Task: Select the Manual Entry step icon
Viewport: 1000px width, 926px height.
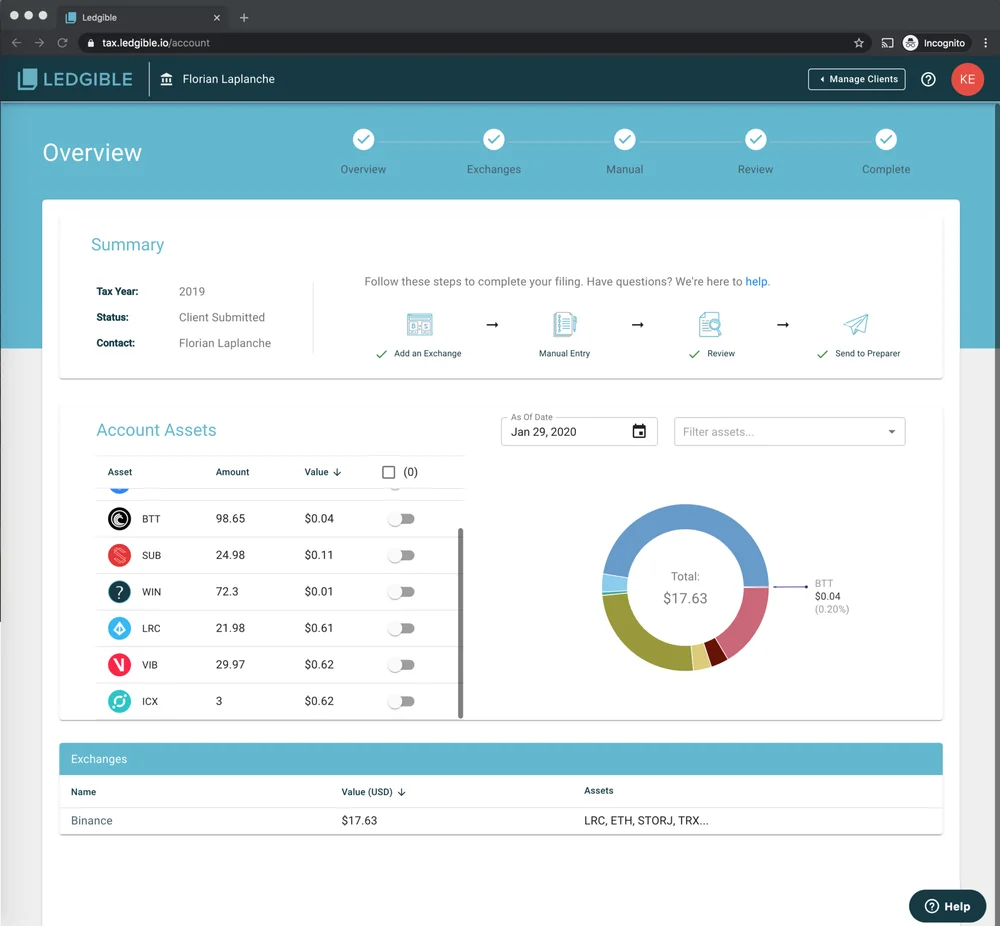Action: pos(564,324)
